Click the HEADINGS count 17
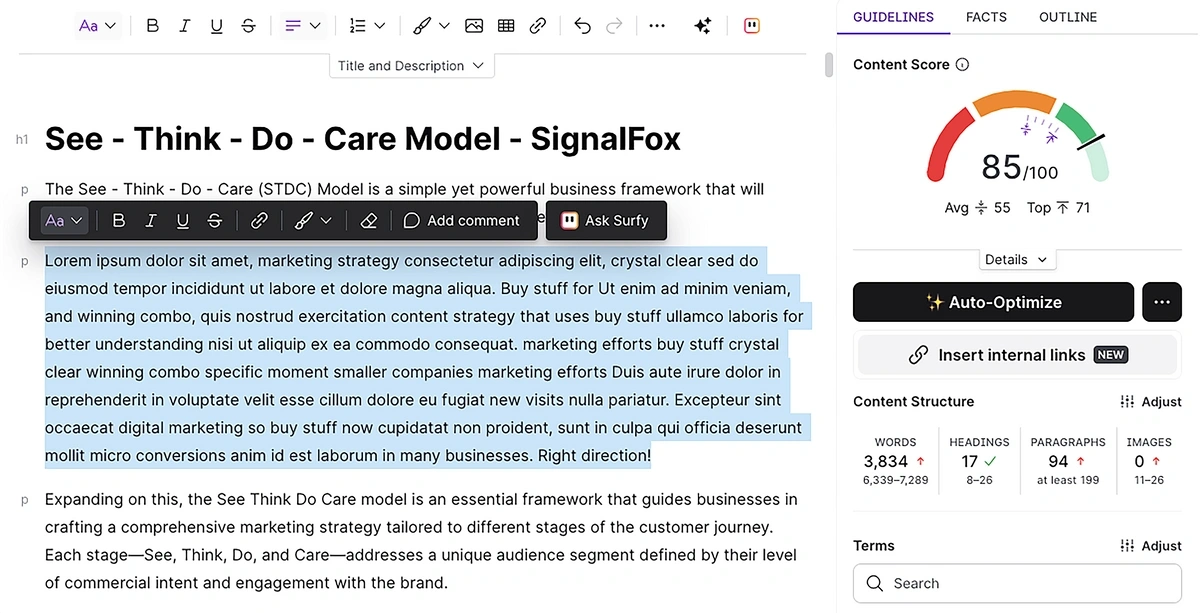Image resolution: width=1200 pixels, height=613 pixels. (969, 462)
